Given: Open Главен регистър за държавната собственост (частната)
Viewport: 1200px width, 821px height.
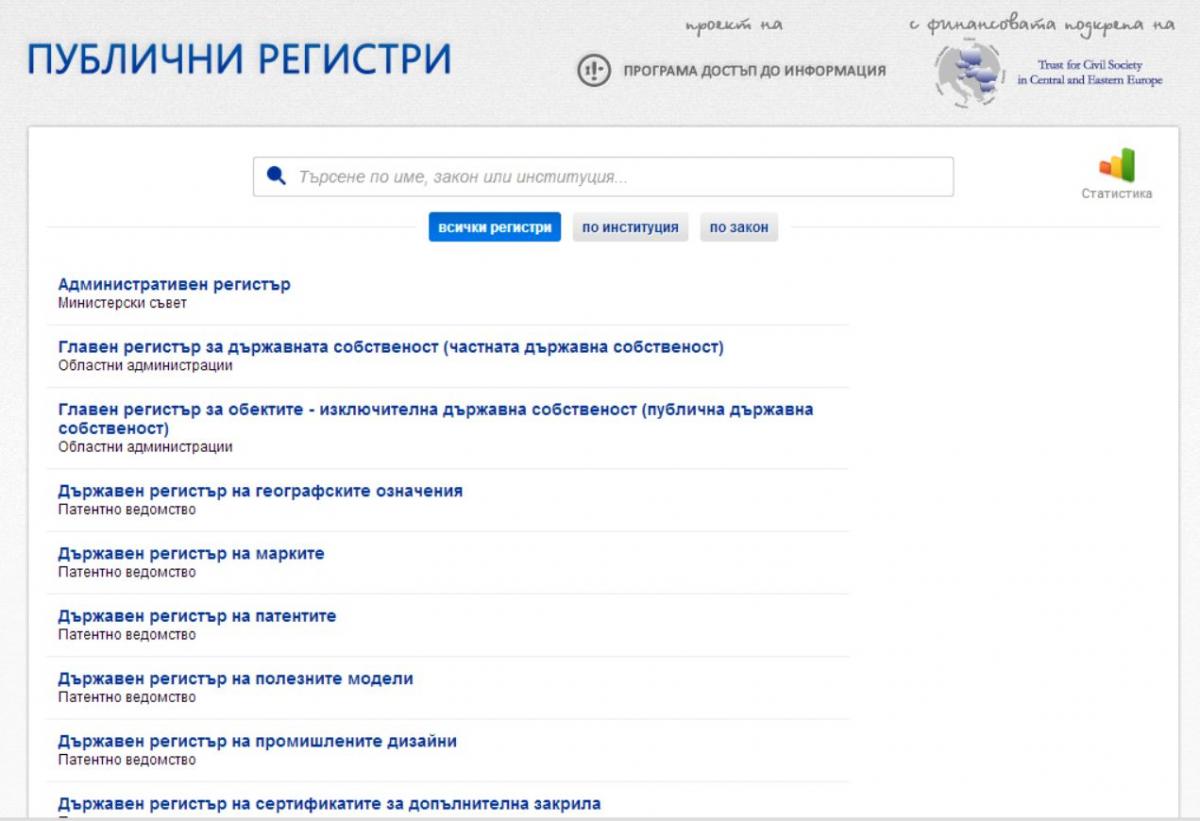Looking at the screenshot, I should [x=391, y=347].
